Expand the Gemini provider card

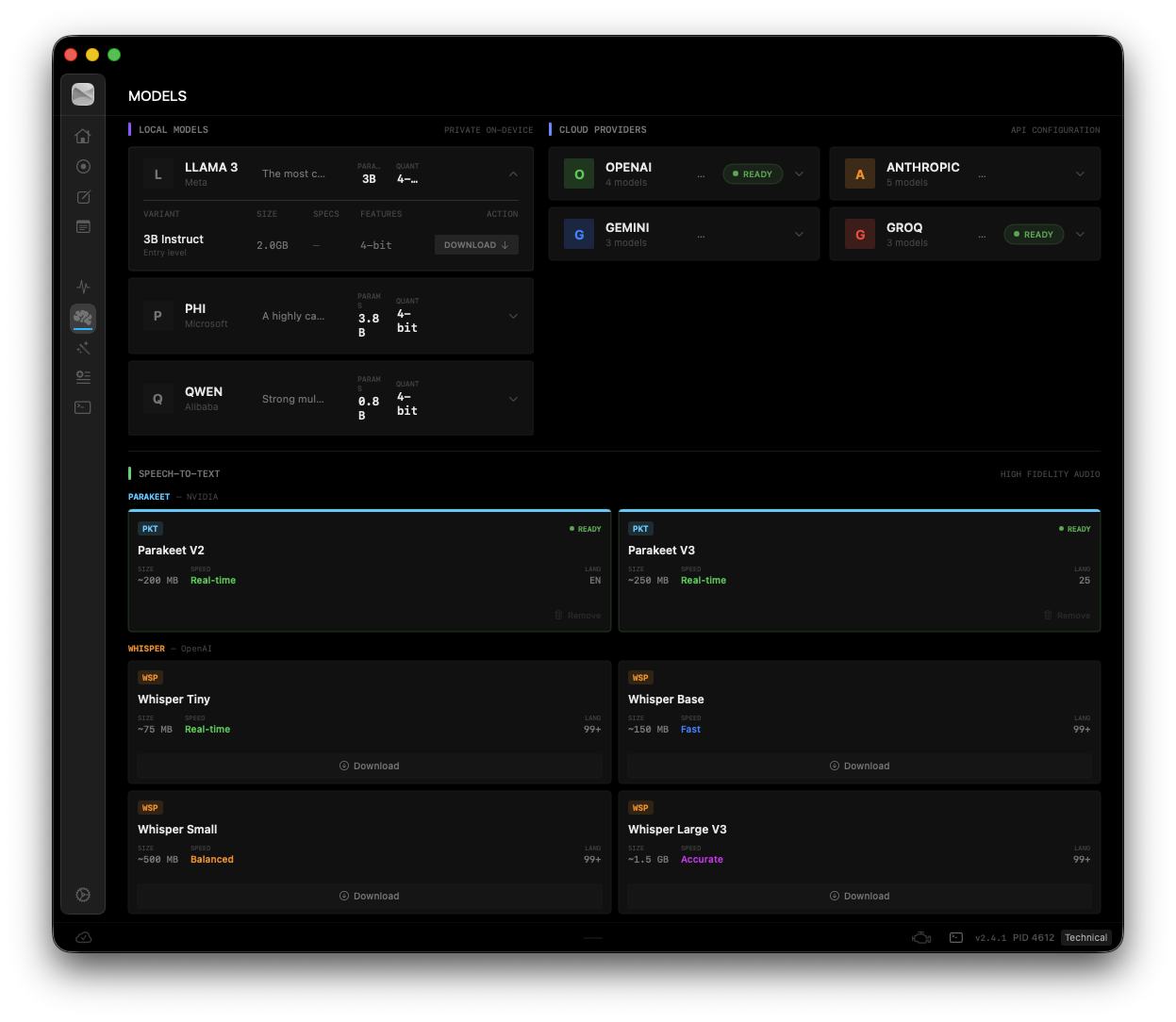pyautogui.click(x=799, y=234)
